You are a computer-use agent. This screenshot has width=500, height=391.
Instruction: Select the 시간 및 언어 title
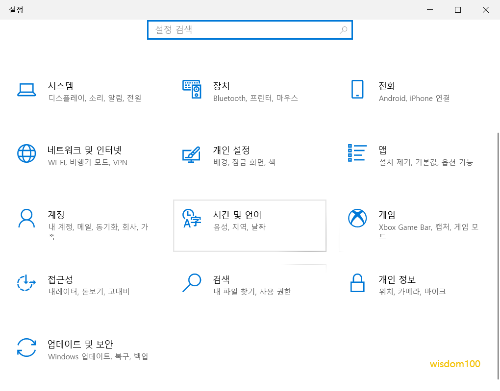(238, 215)
